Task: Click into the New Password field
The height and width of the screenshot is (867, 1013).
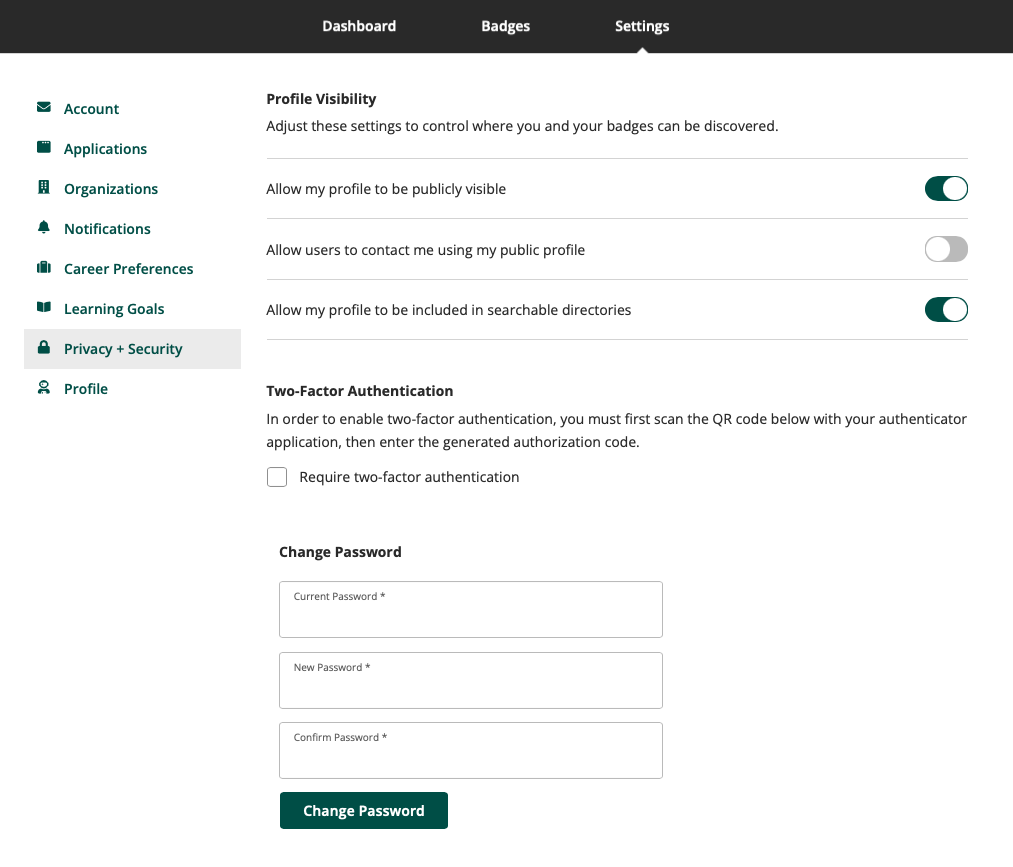Action: (471, 680)
